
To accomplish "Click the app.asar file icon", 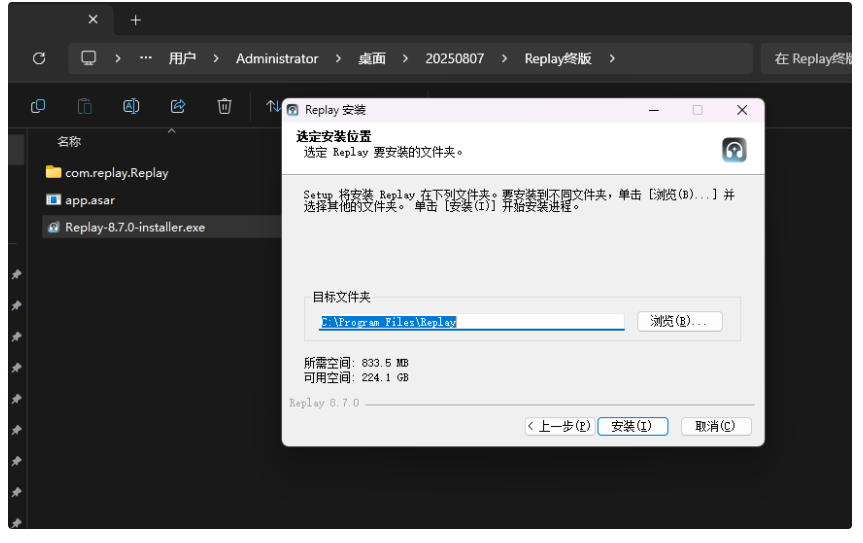I will (53, 200).
